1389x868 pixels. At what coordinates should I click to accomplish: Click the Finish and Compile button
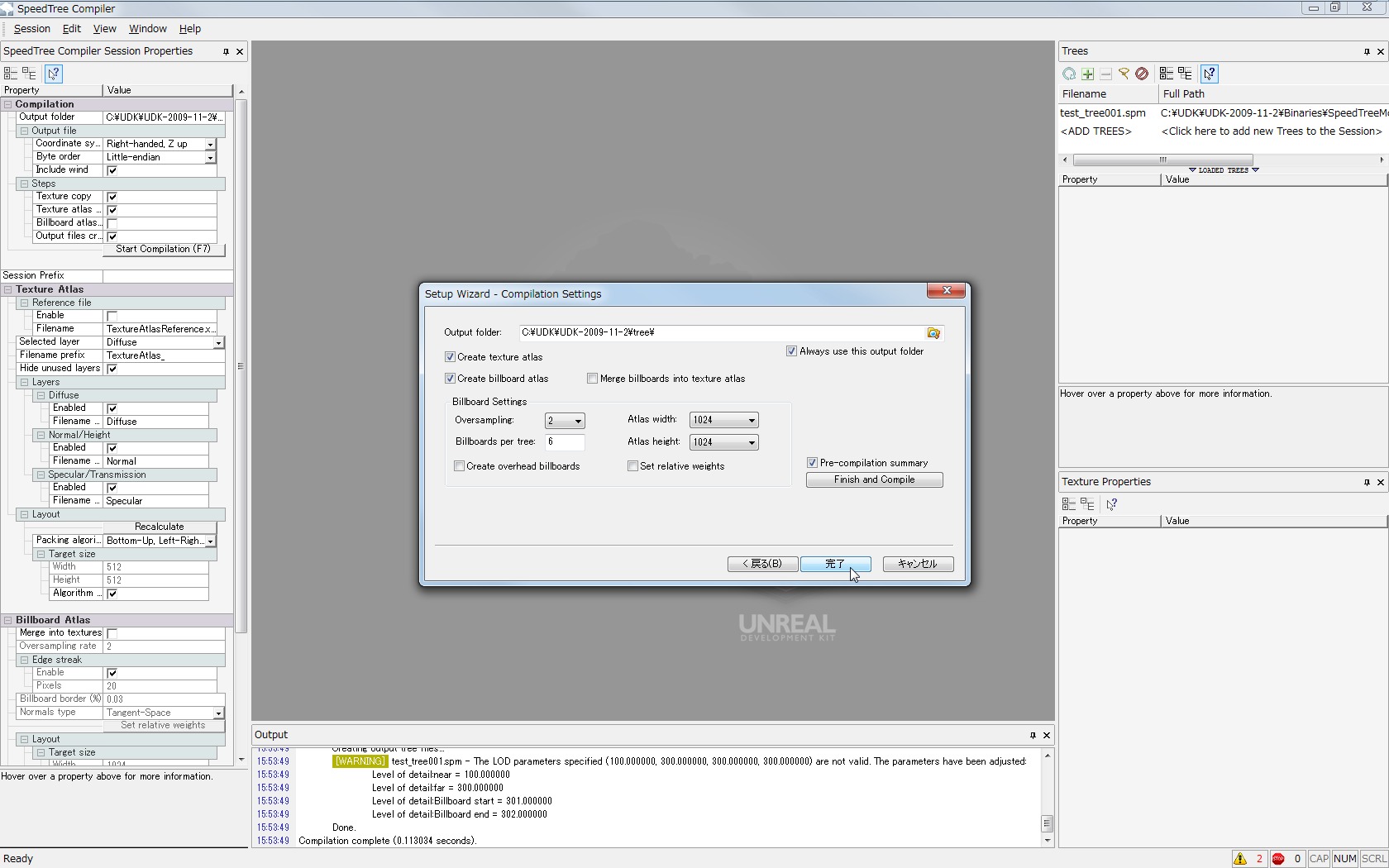(x=874, y=480)
